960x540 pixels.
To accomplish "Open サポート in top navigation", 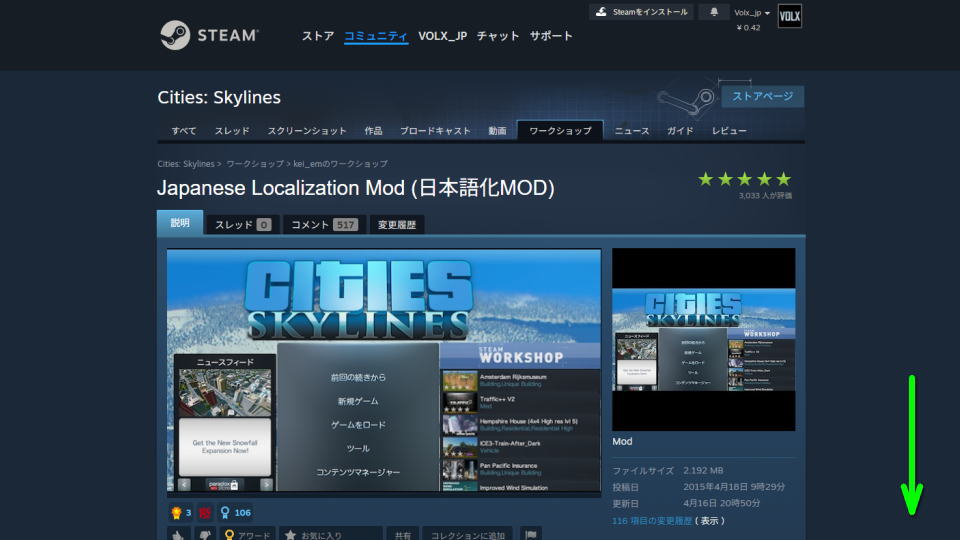I will 551,36.
